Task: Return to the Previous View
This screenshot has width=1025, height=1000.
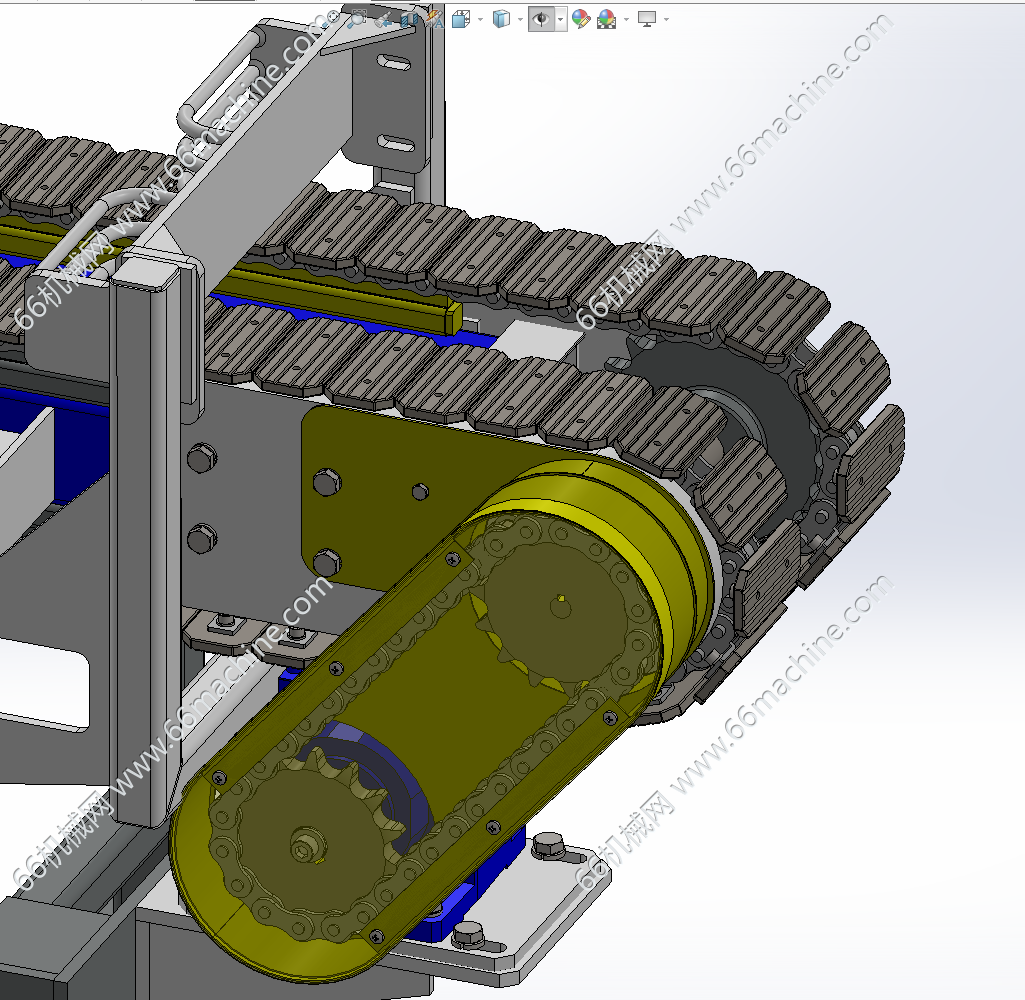Action: pos(383,19)
